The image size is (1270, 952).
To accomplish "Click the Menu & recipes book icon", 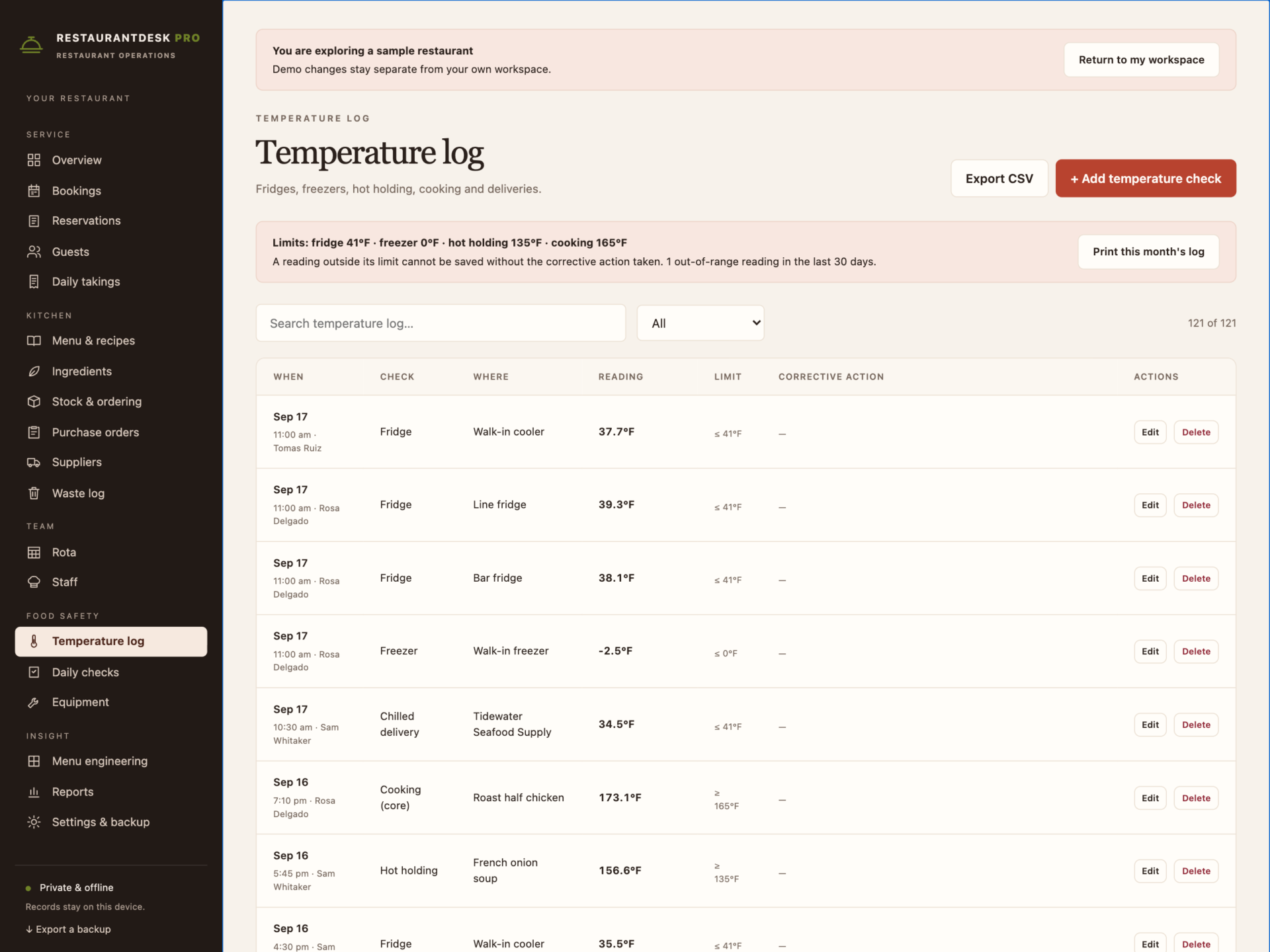I will tap(34, 340).
